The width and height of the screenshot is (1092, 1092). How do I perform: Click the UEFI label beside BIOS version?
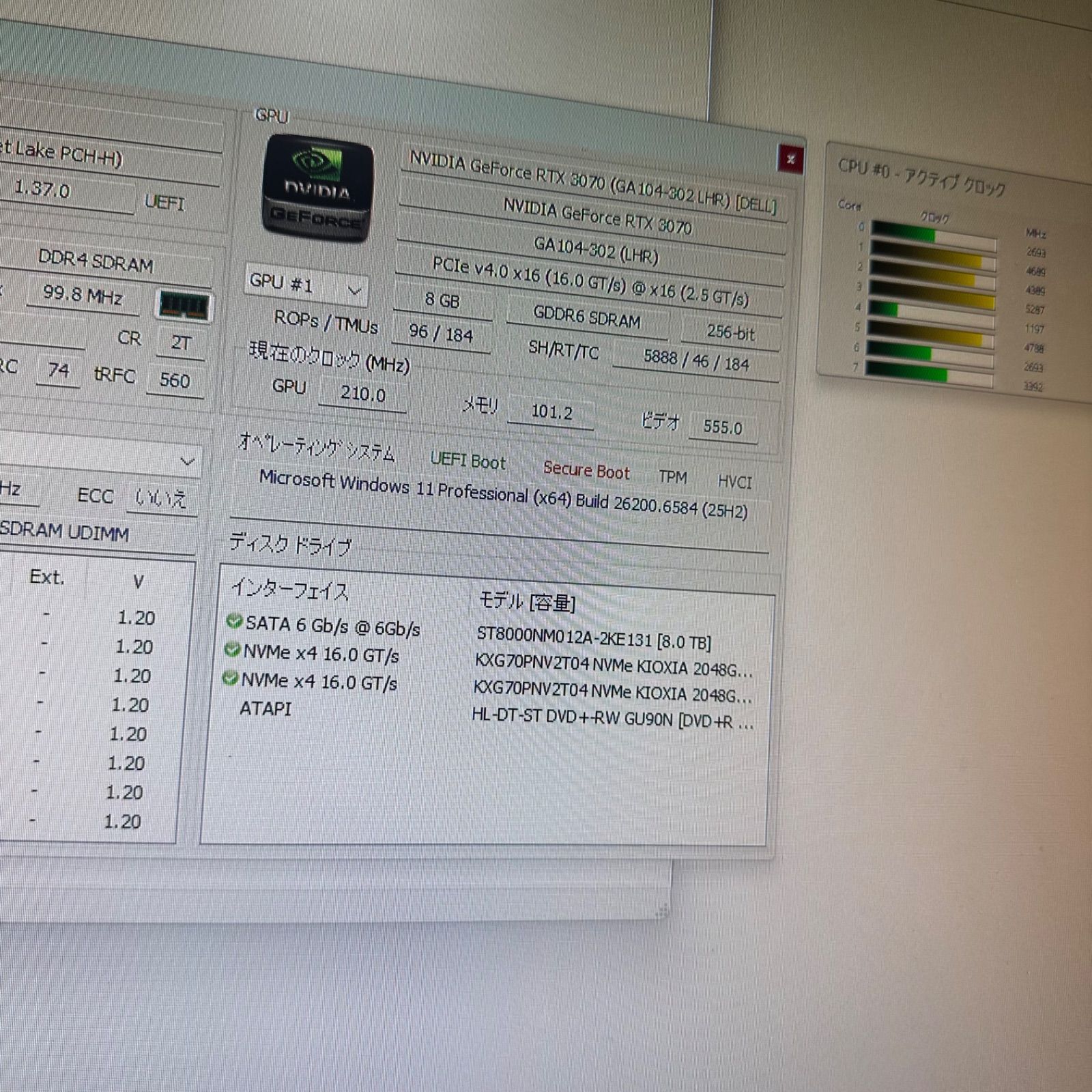tap(164, 202)
